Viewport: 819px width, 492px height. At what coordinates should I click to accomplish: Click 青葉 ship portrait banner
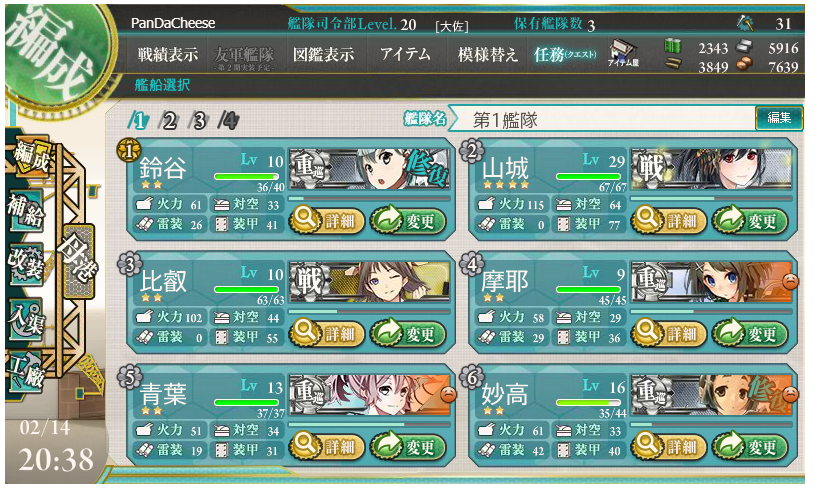(x=370, y=395)
